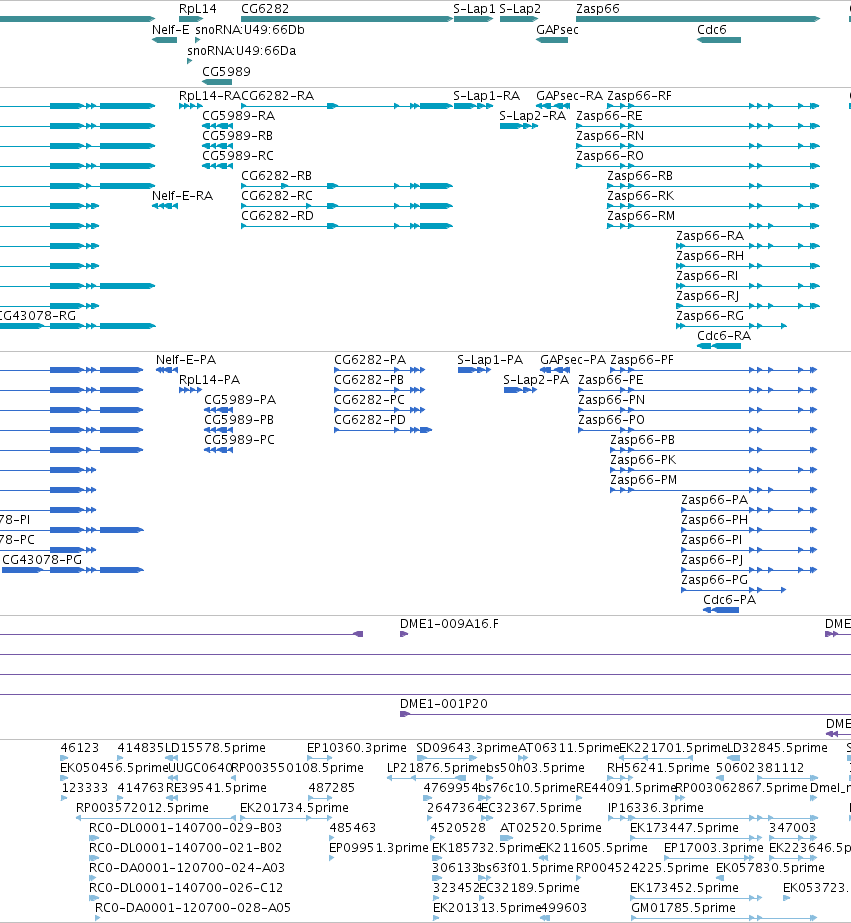Select transcript CG43078-RG
This screenshot has height=923, width=851.
point(38,316)
